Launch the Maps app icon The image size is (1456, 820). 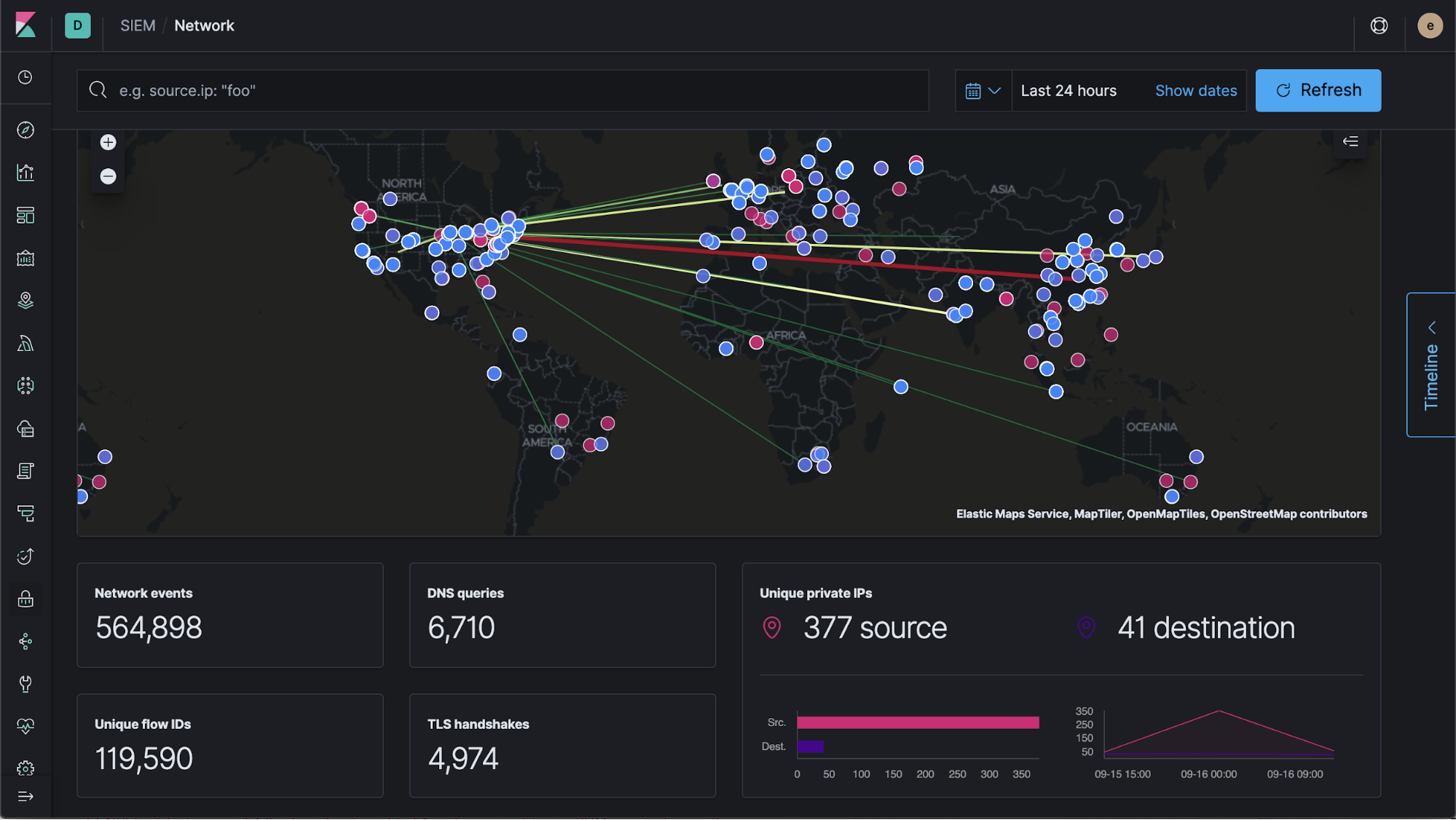25,301
